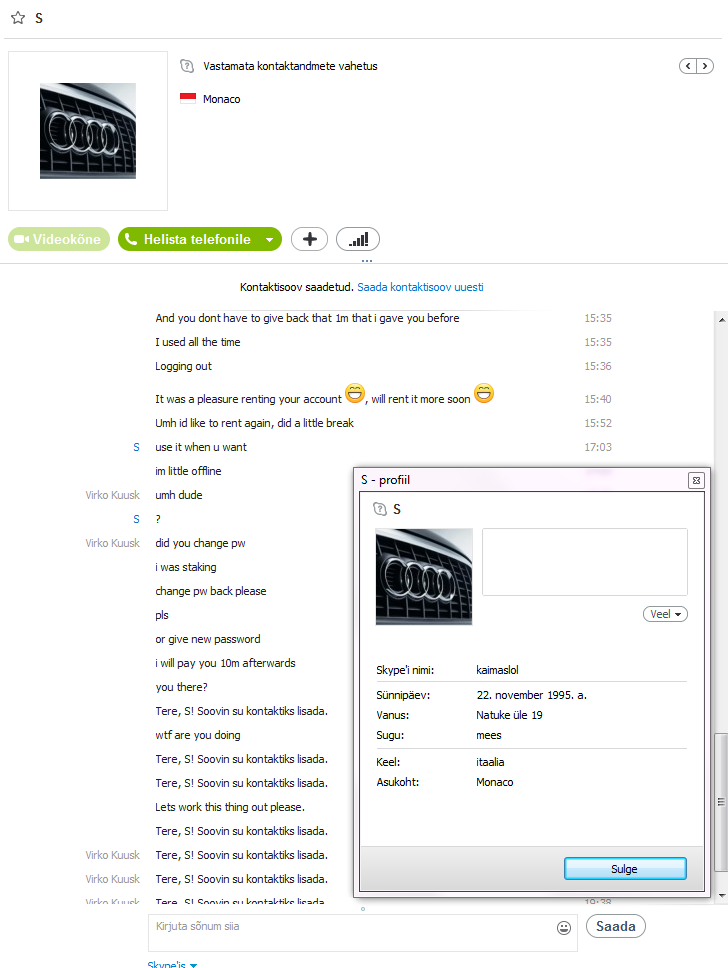
Task: Click the Audi picture in profile popup
Action: (x=424, y=577)
